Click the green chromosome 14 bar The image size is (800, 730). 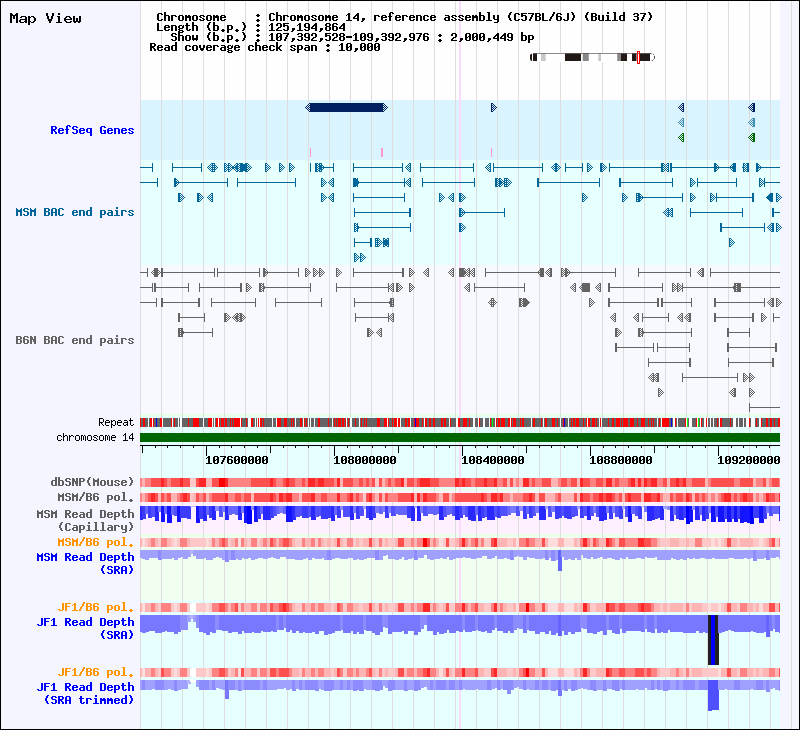(x=460, y=437)
